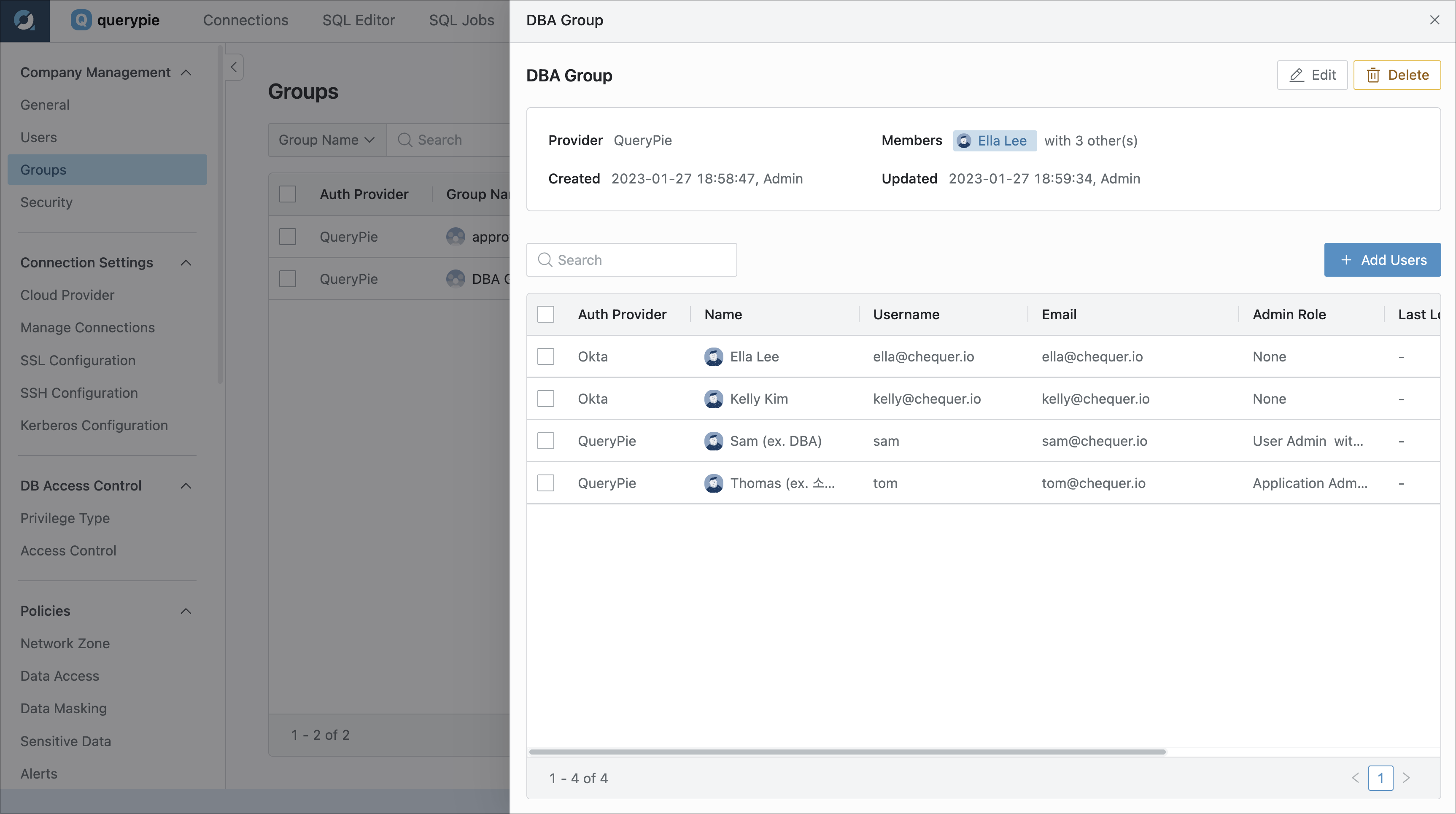Viewport: 1456px width, 814px height.
Task: Click Ella Lee's avatar in the table
Action: pos(713,357)
